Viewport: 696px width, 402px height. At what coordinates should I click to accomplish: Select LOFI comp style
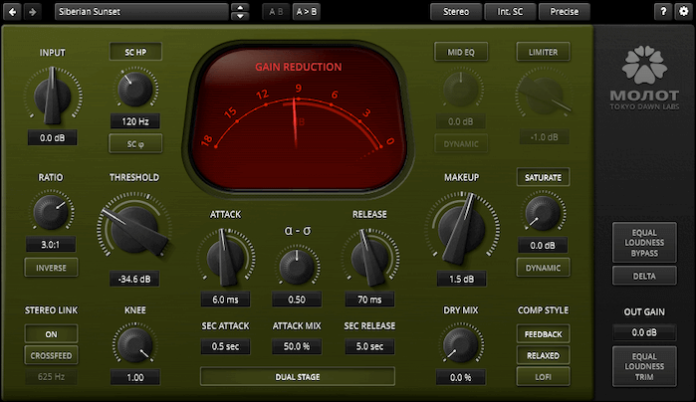[543, 377]
